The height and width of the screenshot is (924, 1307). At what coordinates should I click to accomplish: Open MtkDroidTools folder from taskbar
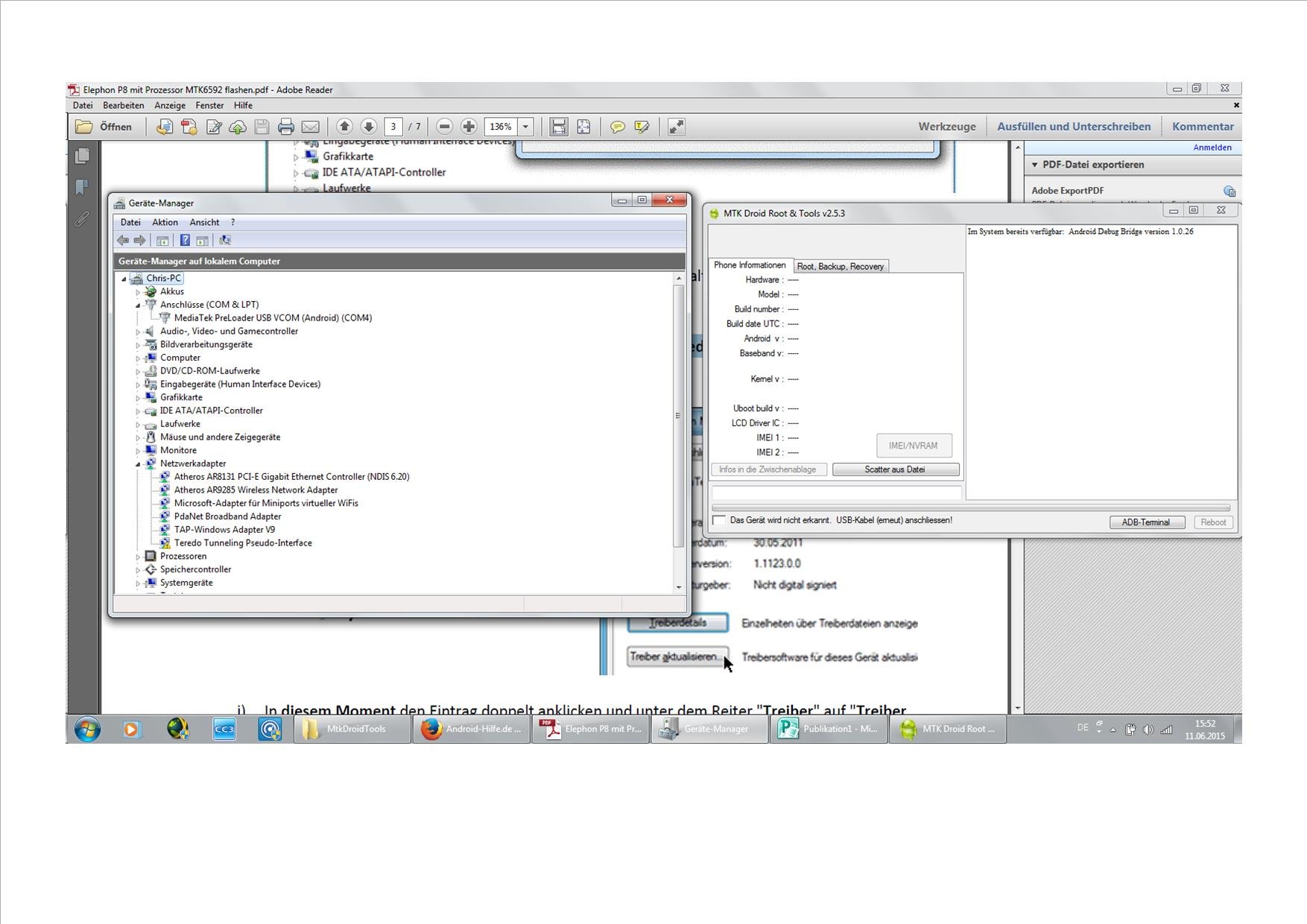coord(352,729)
